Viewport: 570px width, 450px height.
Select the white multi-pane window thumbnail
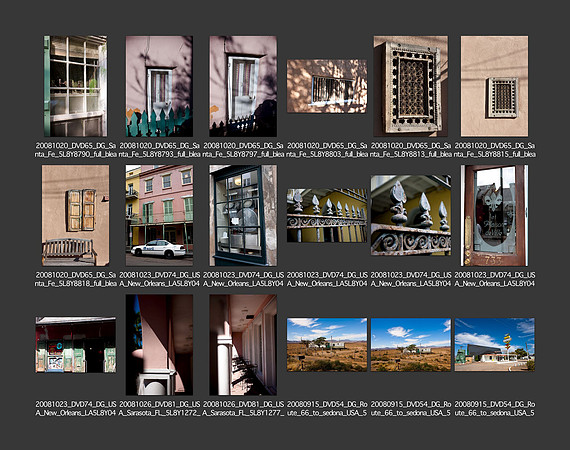click(76, 86)
